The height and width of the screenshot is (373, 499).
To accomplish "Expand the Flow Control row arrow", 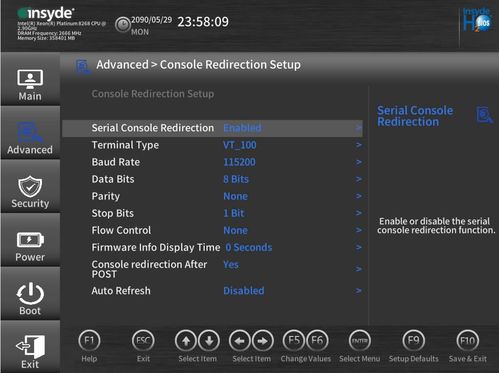I will pyautogui.click(x=359, y=230).
